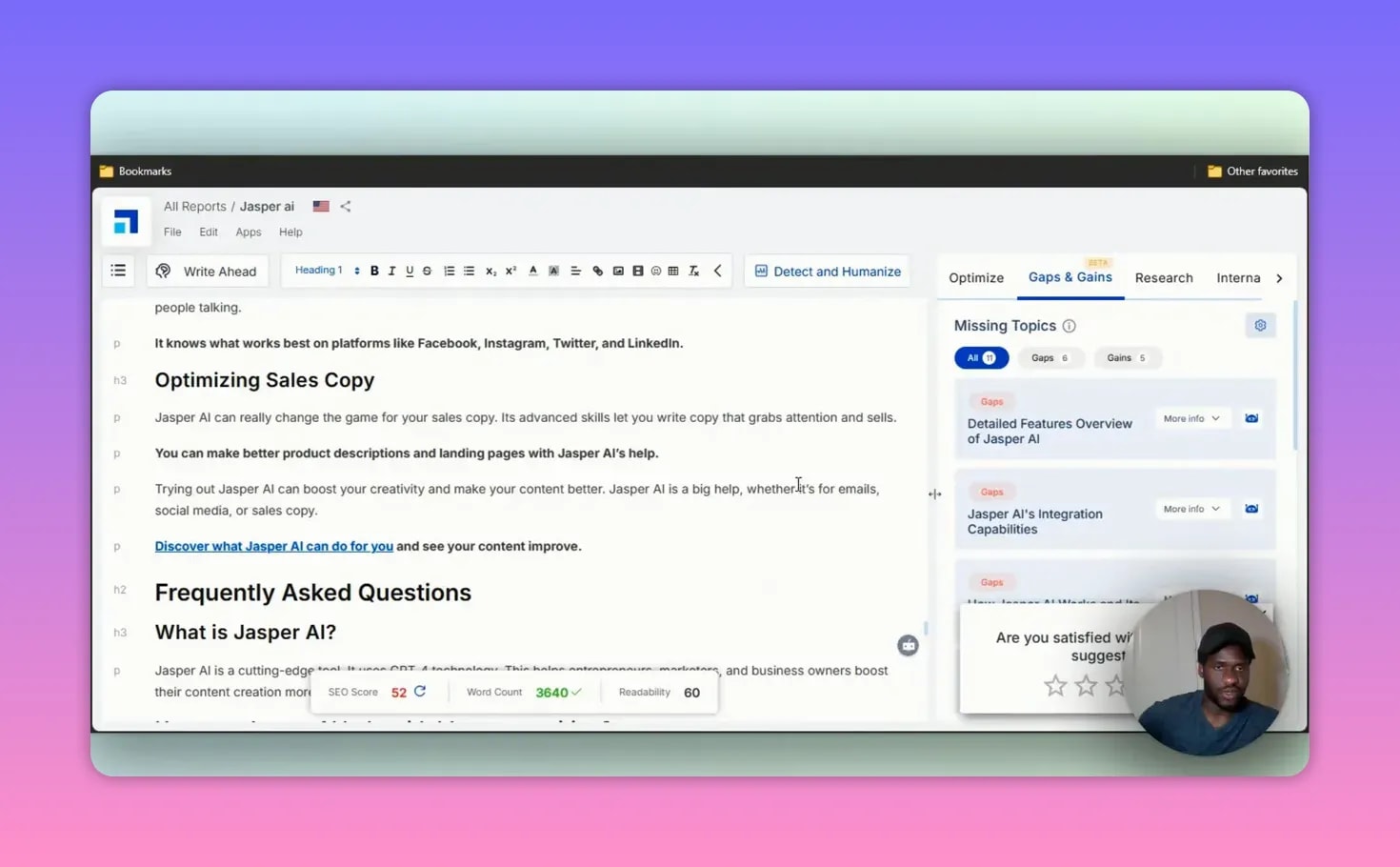
Task: Toggle italic formatting
Action: pos(391,272)
